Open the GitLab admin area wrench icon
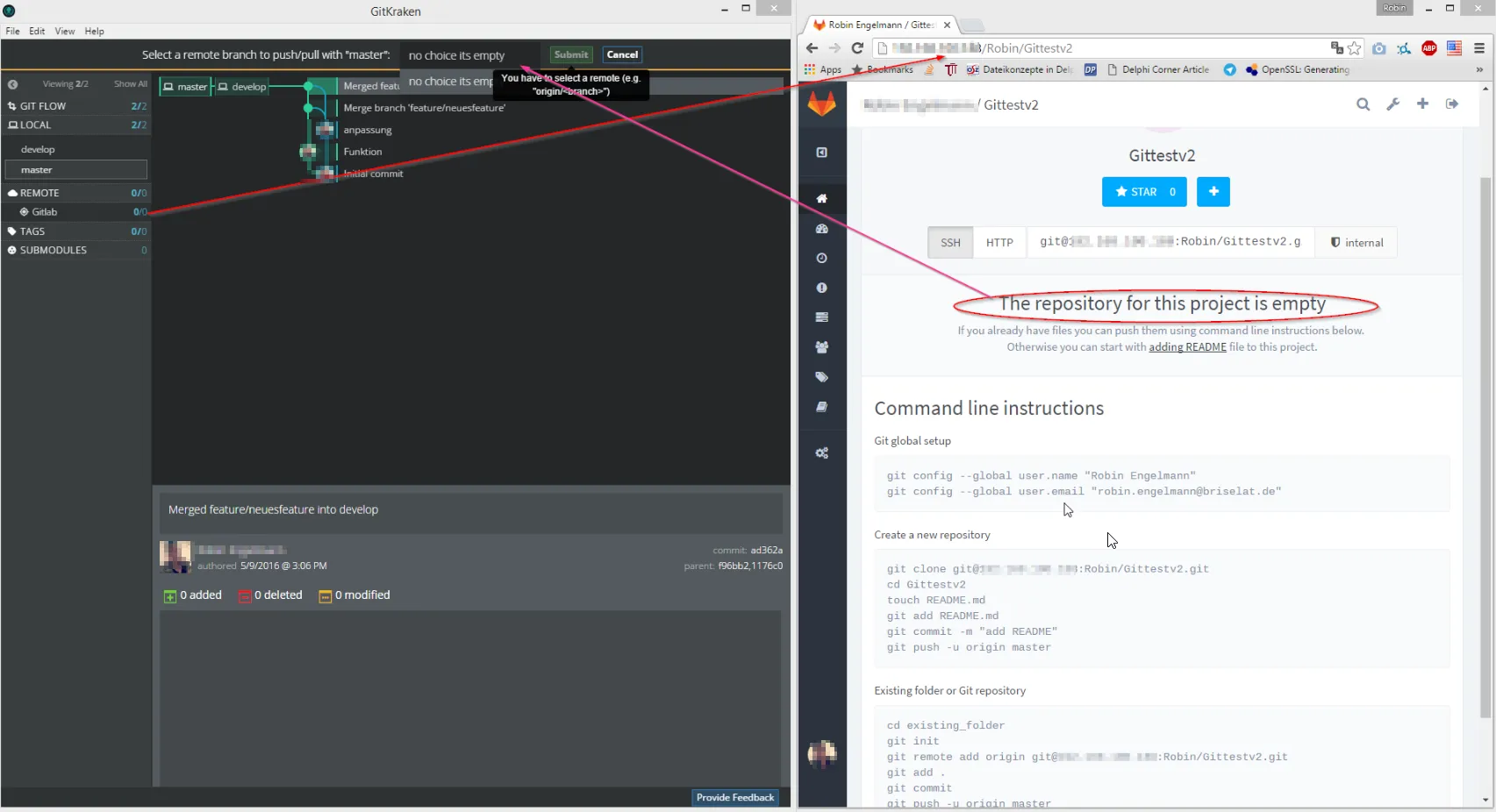Image resolution: width=1496 pixels, height=812 pixels. click(x=1392, y=104)
